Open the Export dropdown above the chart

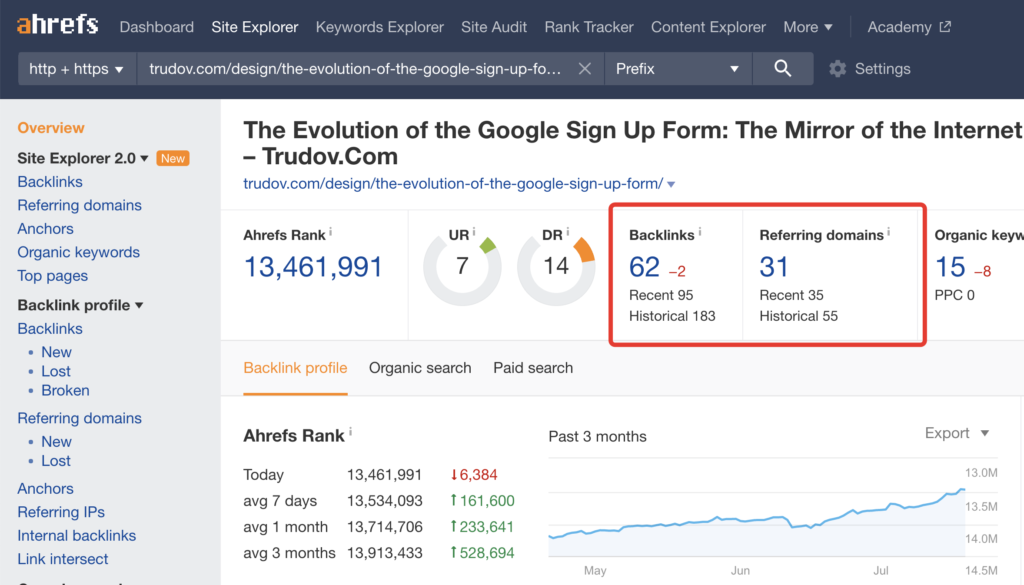coord(956,433)
